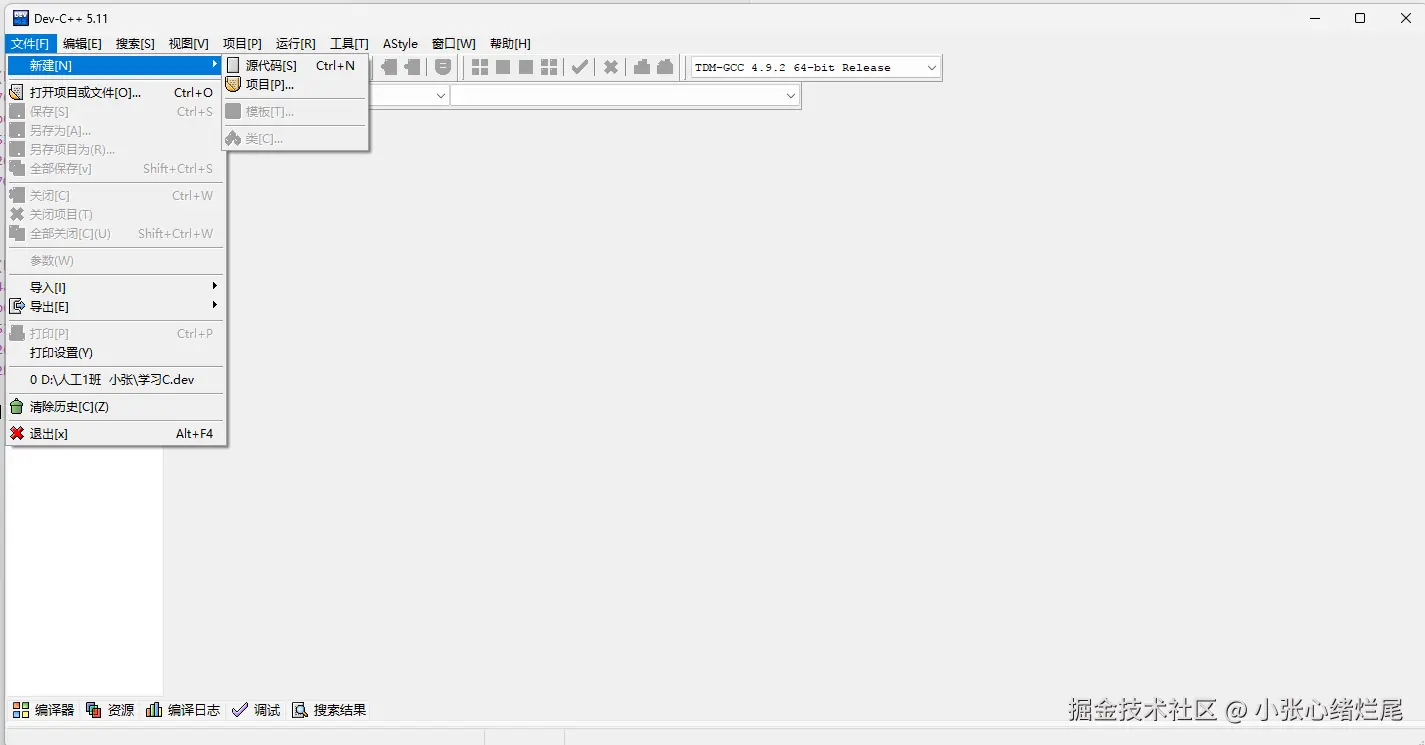1425x745 pixels.
Task: Choose the 源代码[S] page icon in submenu
Action: (x=233, y=65)
